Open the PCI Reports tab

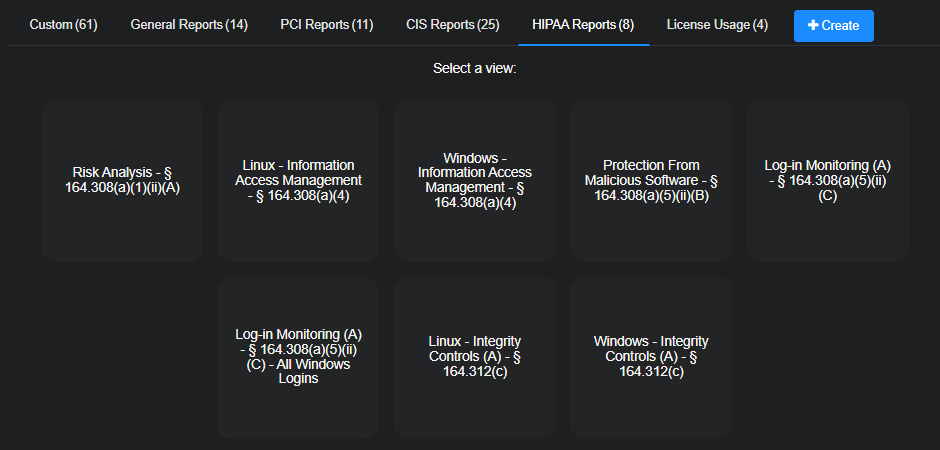[x=327, y=24]
